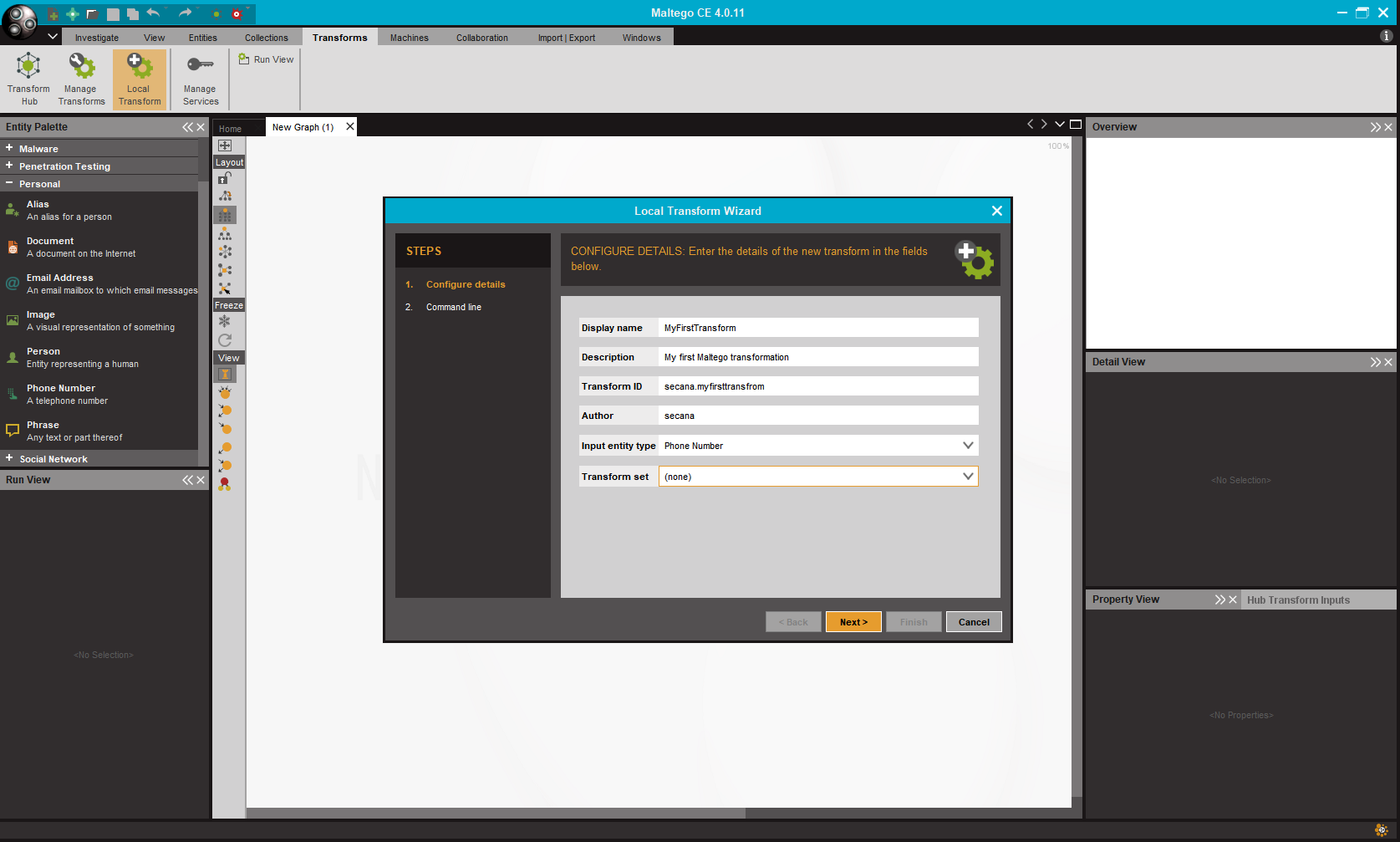Toggle the highlighted normal view button under View
This screenshot has height=842, width=1400.
225,375
